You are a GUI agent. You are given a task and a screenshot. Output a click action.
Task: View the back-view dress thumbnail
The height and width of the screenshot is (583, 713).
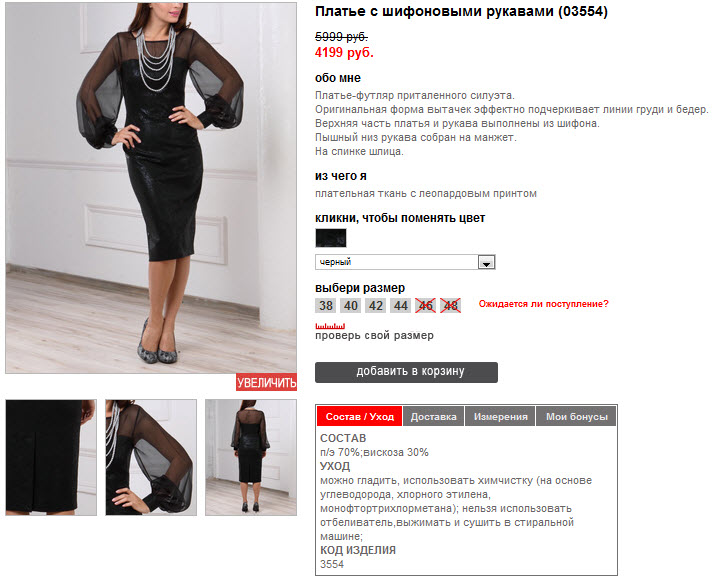pos(251,457)
